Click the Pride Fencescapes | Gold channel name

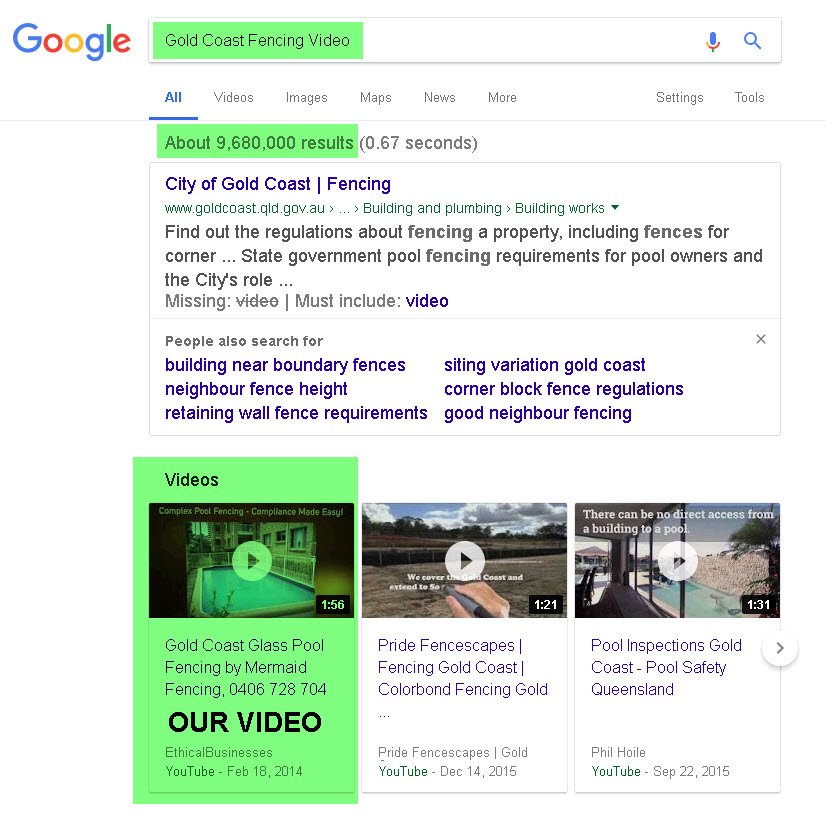pyautogui.click(x=453, y=752)
